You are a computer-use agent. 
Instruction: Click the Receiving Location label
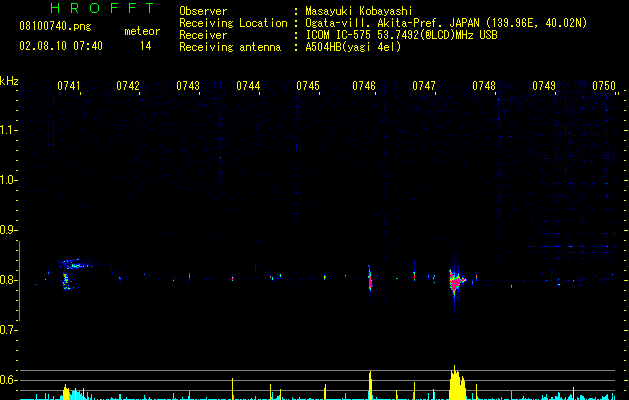click(x=233, y=23)
